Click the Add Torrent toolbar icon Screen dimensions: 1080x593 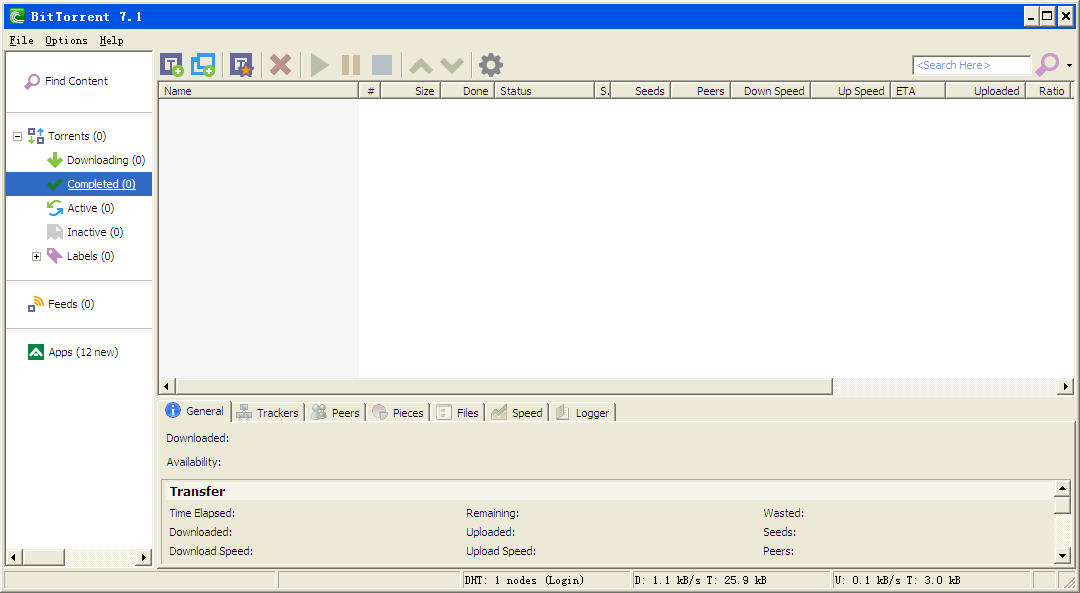172,65
